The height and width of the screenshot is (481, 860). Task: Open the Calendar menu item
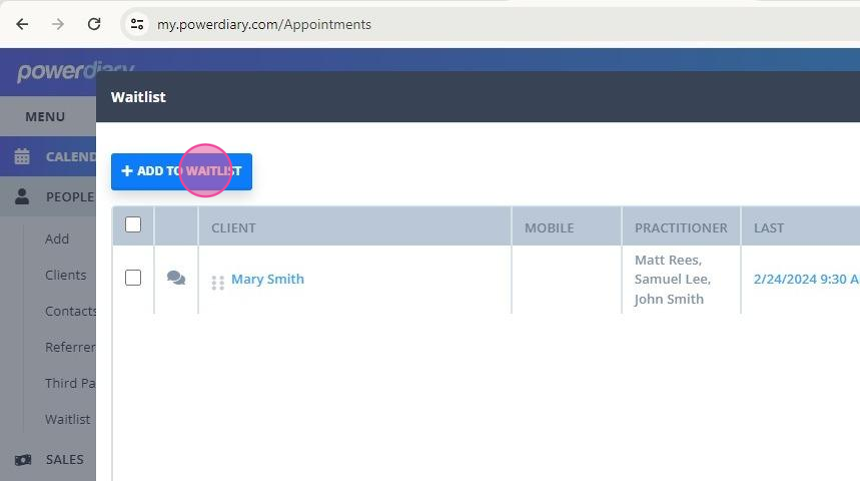tap(48, 157)
